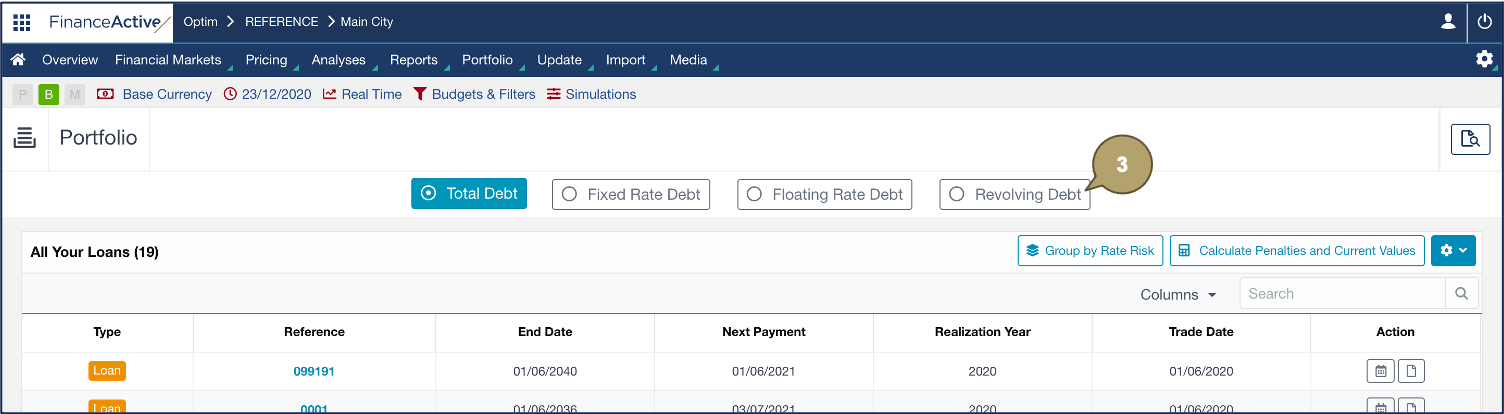Viewport: 1504px width, 414px height.
Task: Open the apps grid launcher icon
Action: click(x=21, y=22)
